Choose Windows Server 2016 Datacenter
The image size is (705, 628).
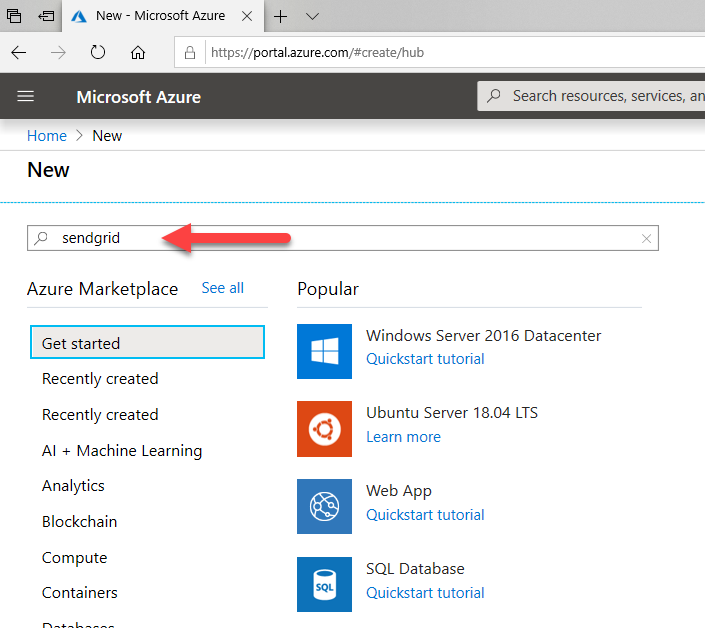point(483,336)
